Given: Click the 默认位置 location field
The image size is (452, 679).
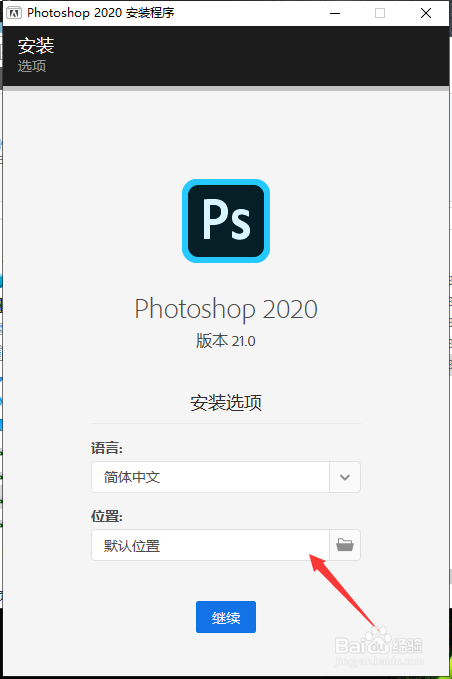Looking at the screenshot, I should tap(210, 545).
